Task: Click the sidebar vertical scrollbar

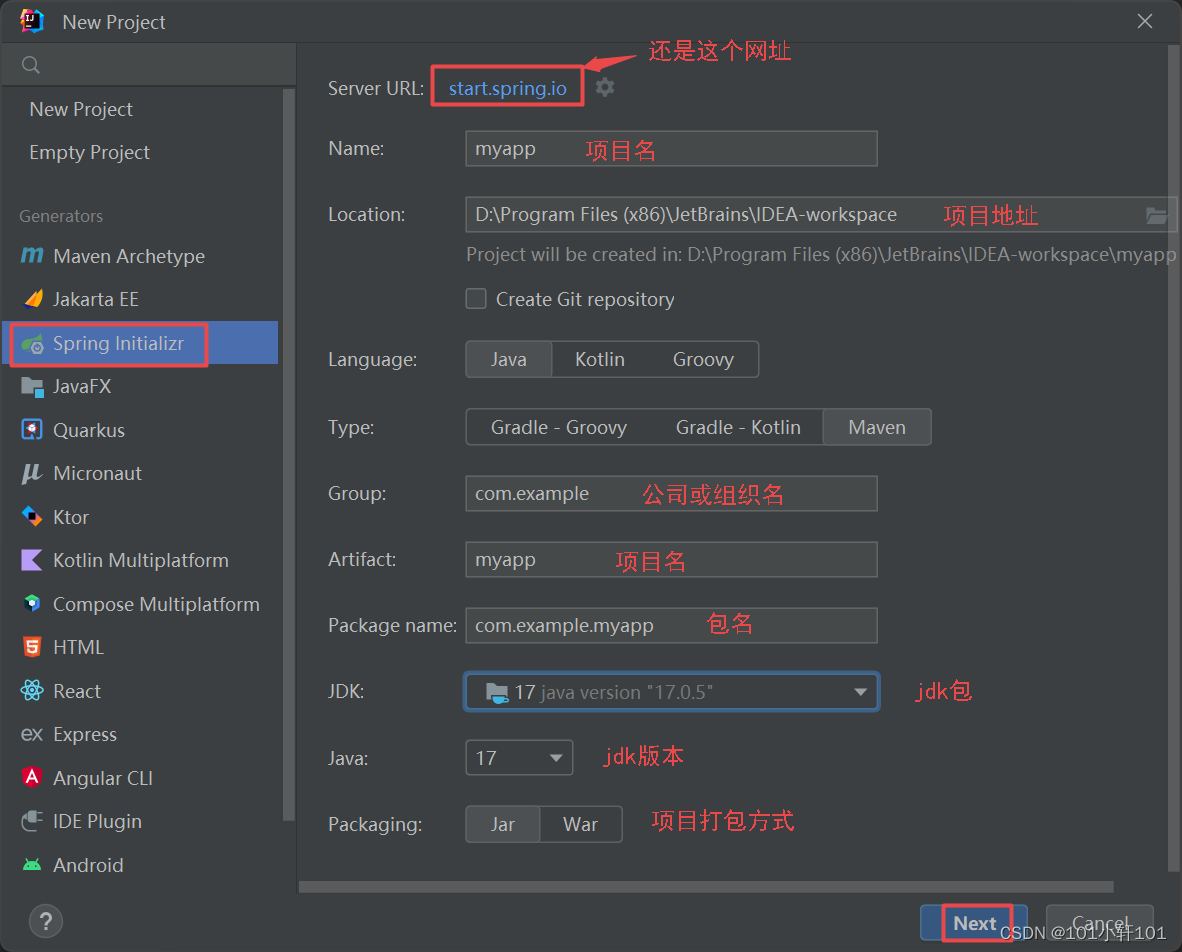Action: click(288, 455)
